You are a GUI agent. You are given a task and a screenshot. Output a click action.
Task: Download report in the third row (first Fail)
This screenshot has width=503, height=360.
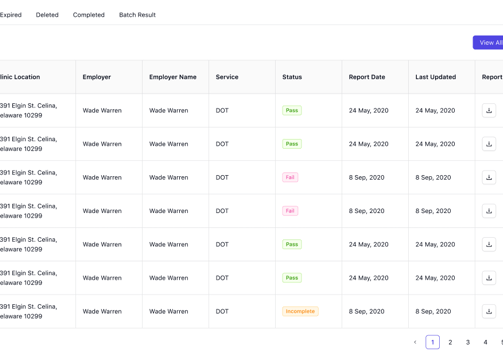(489, 177)
